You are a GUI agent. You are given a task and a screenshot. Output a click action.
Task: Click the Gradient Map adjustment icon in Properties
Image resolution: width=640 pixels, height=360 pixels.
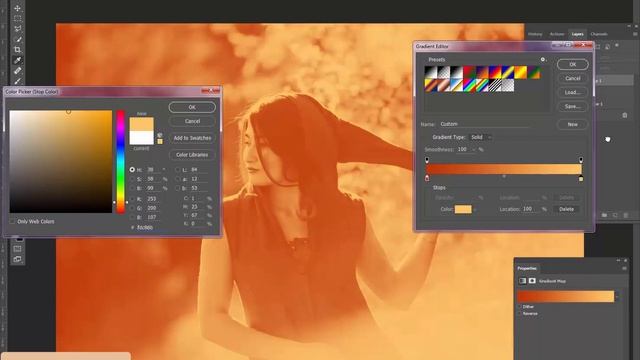click(522, 281)
